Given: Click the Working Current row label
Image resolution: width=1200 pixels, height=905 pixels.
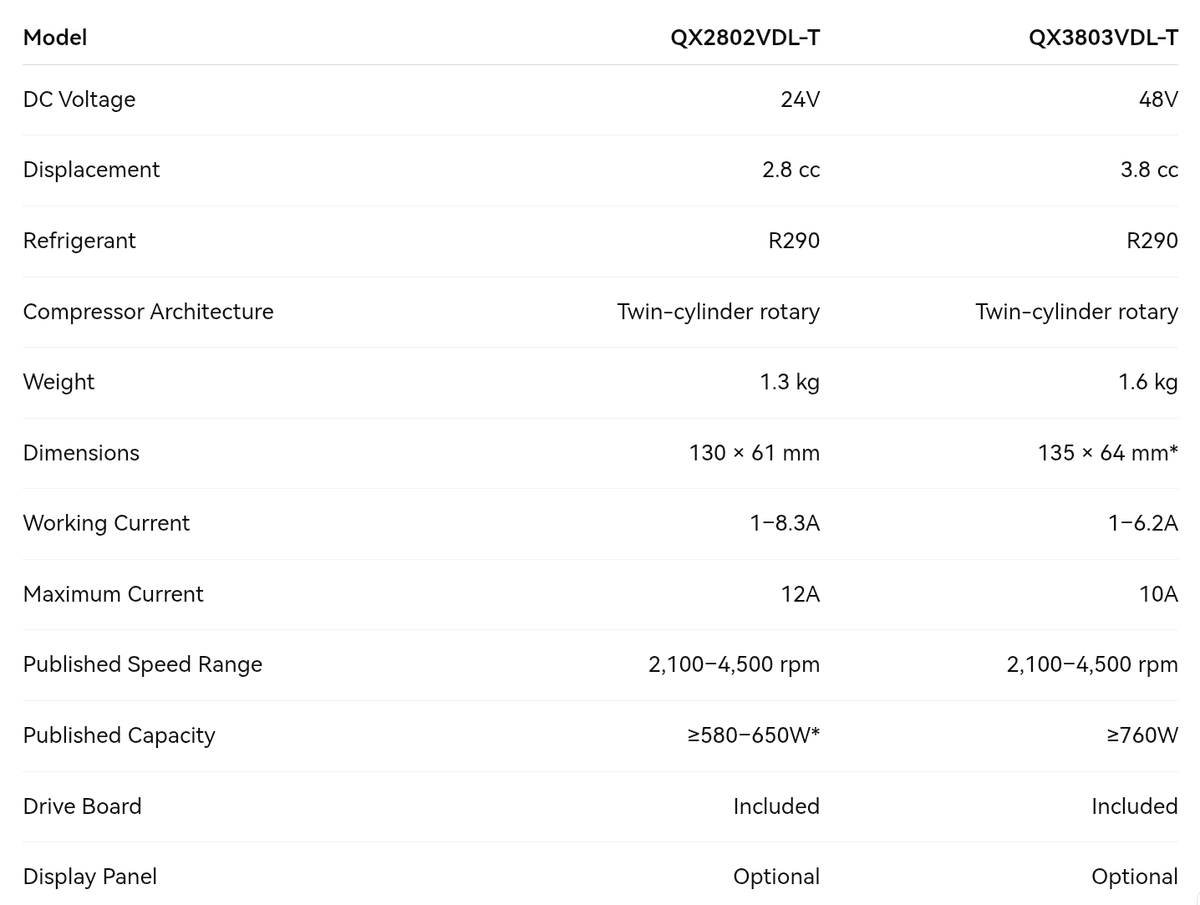Looking at the screenshot, I should point(106,524).
